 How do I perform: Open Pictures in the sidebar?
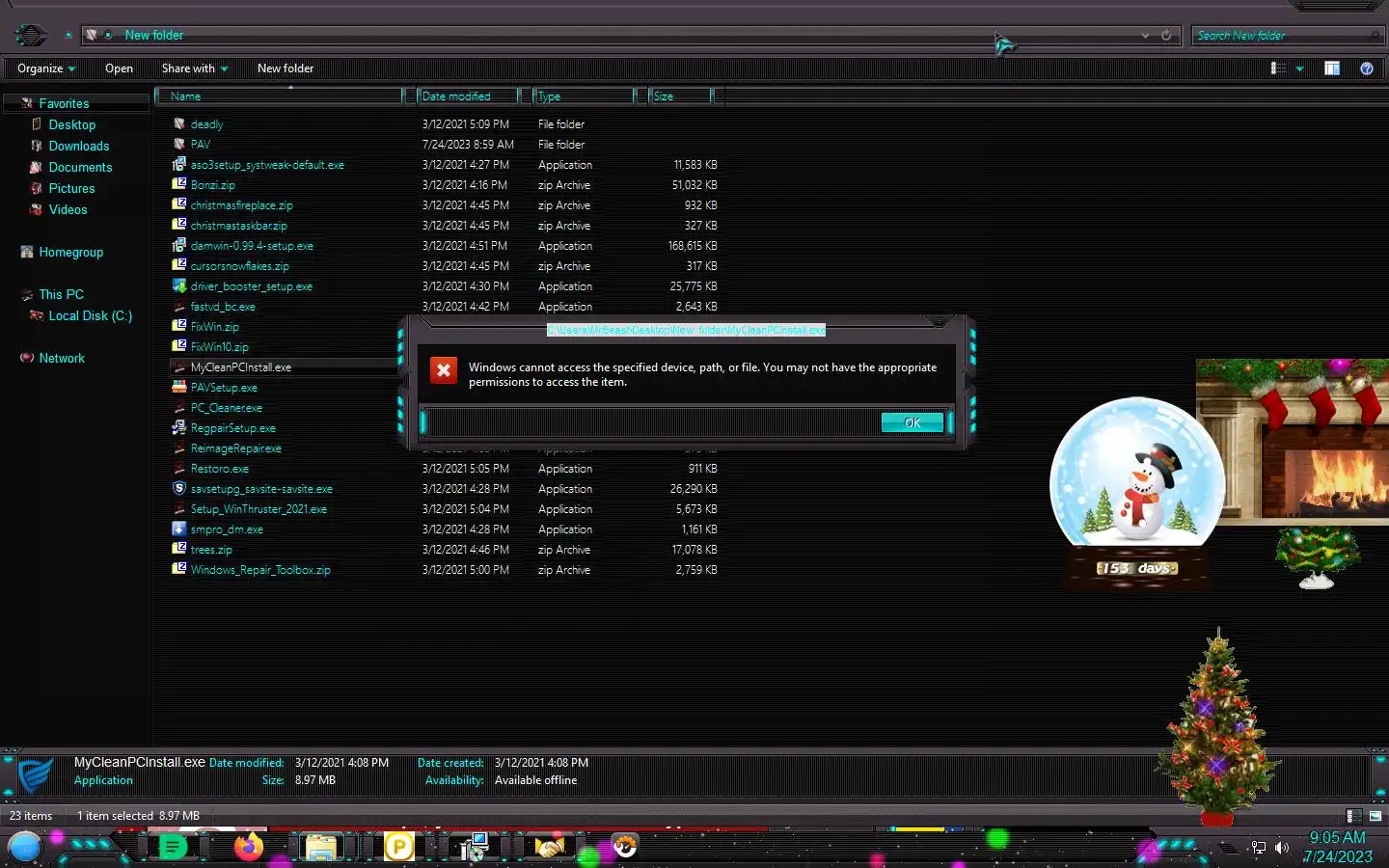pos(71,188)
